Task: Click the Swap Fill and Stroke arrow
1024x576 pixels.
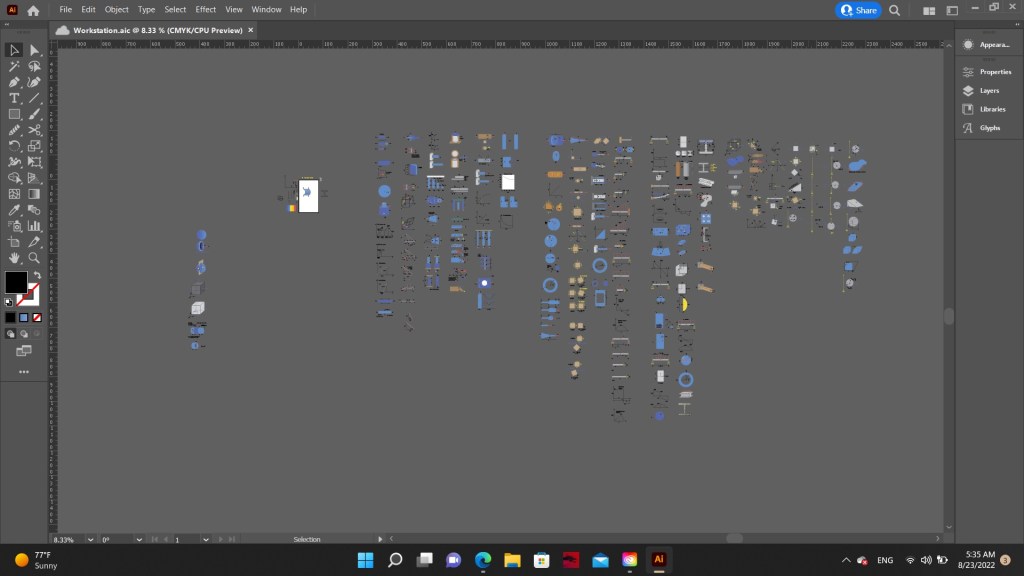Action: pos(37,275)
